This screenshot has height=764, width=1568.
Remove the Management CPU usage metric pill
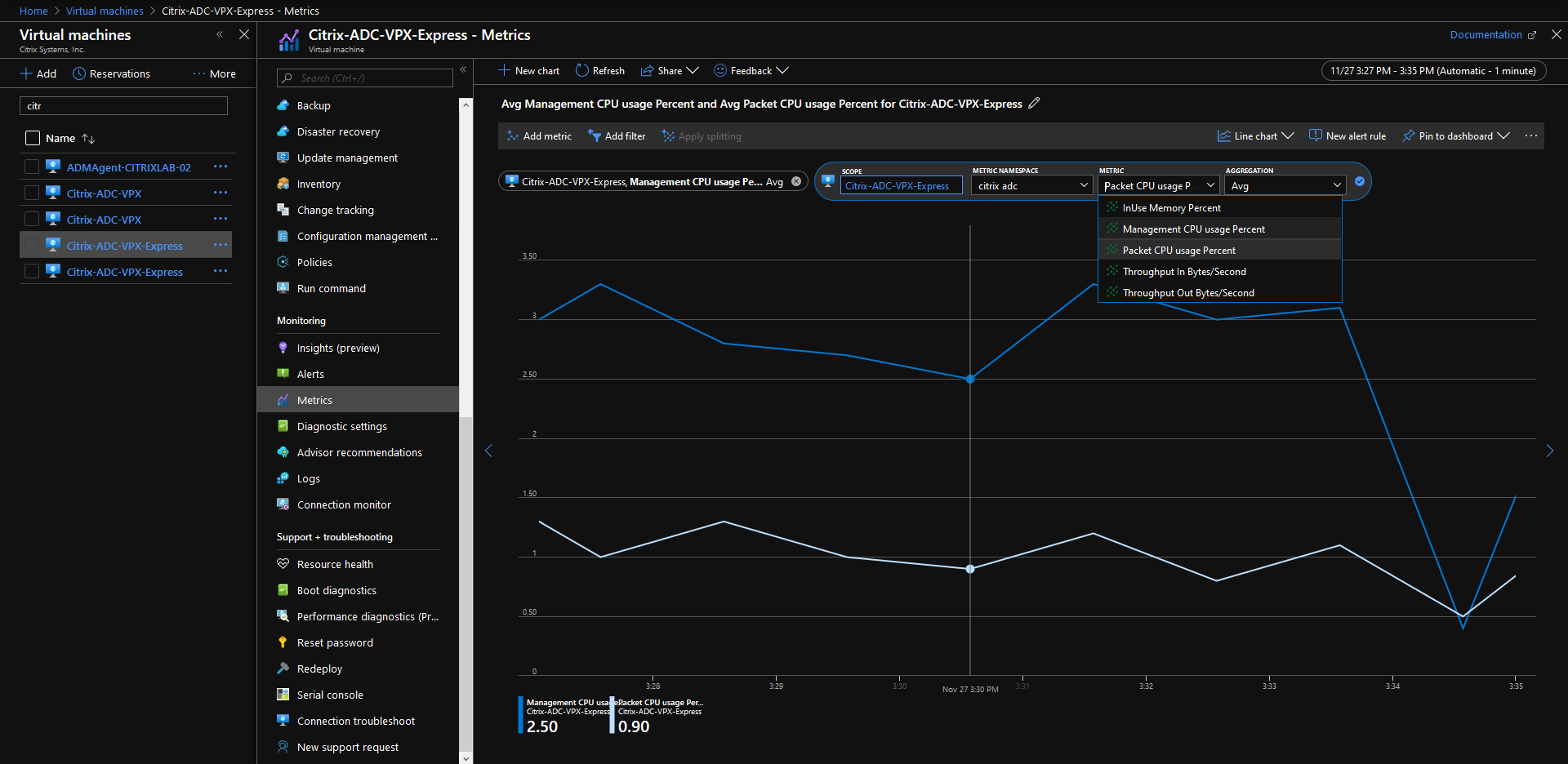796,181
